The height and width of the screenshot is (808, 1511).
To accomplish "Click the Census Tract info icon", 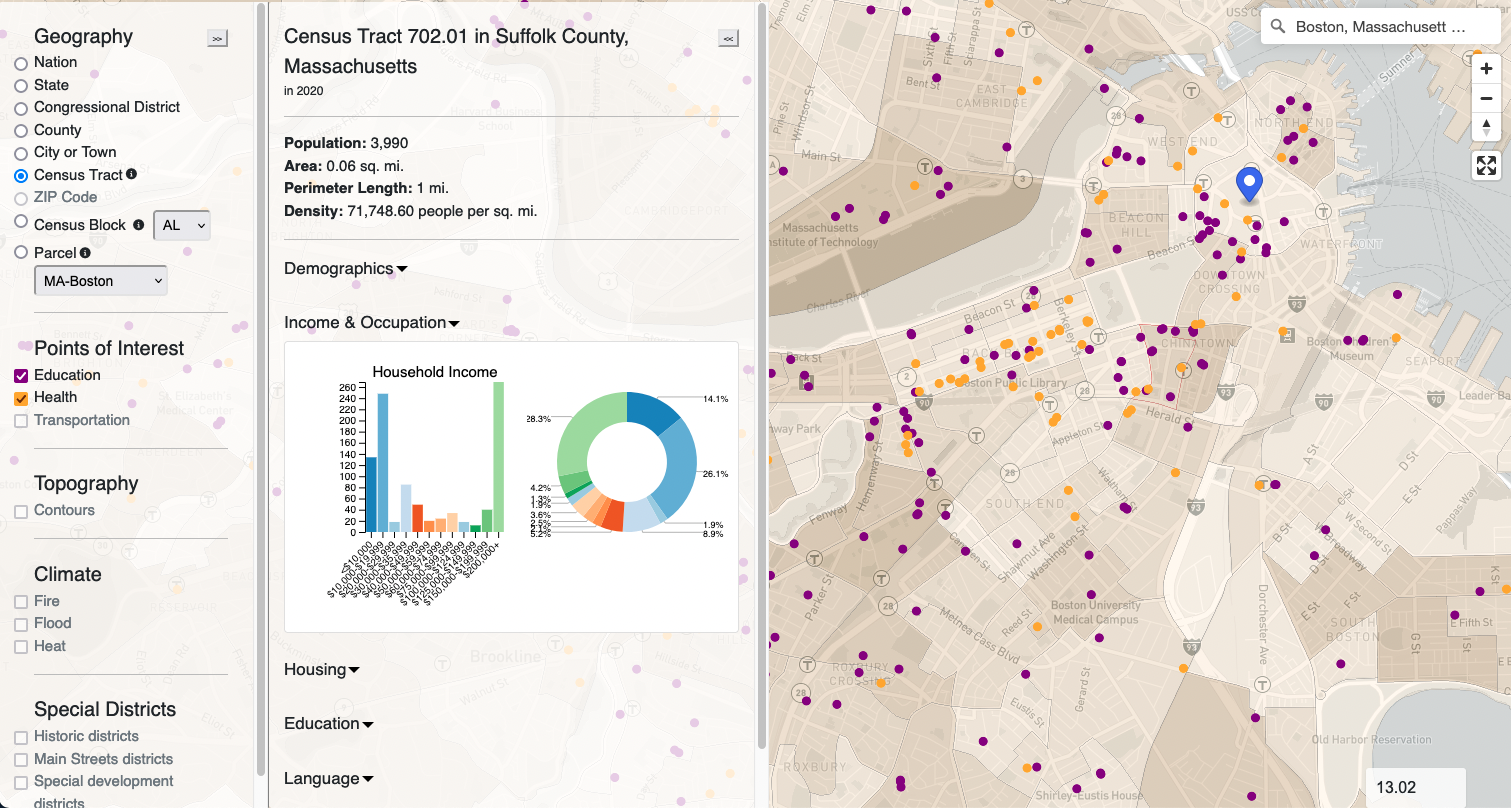I will (132, 174).
